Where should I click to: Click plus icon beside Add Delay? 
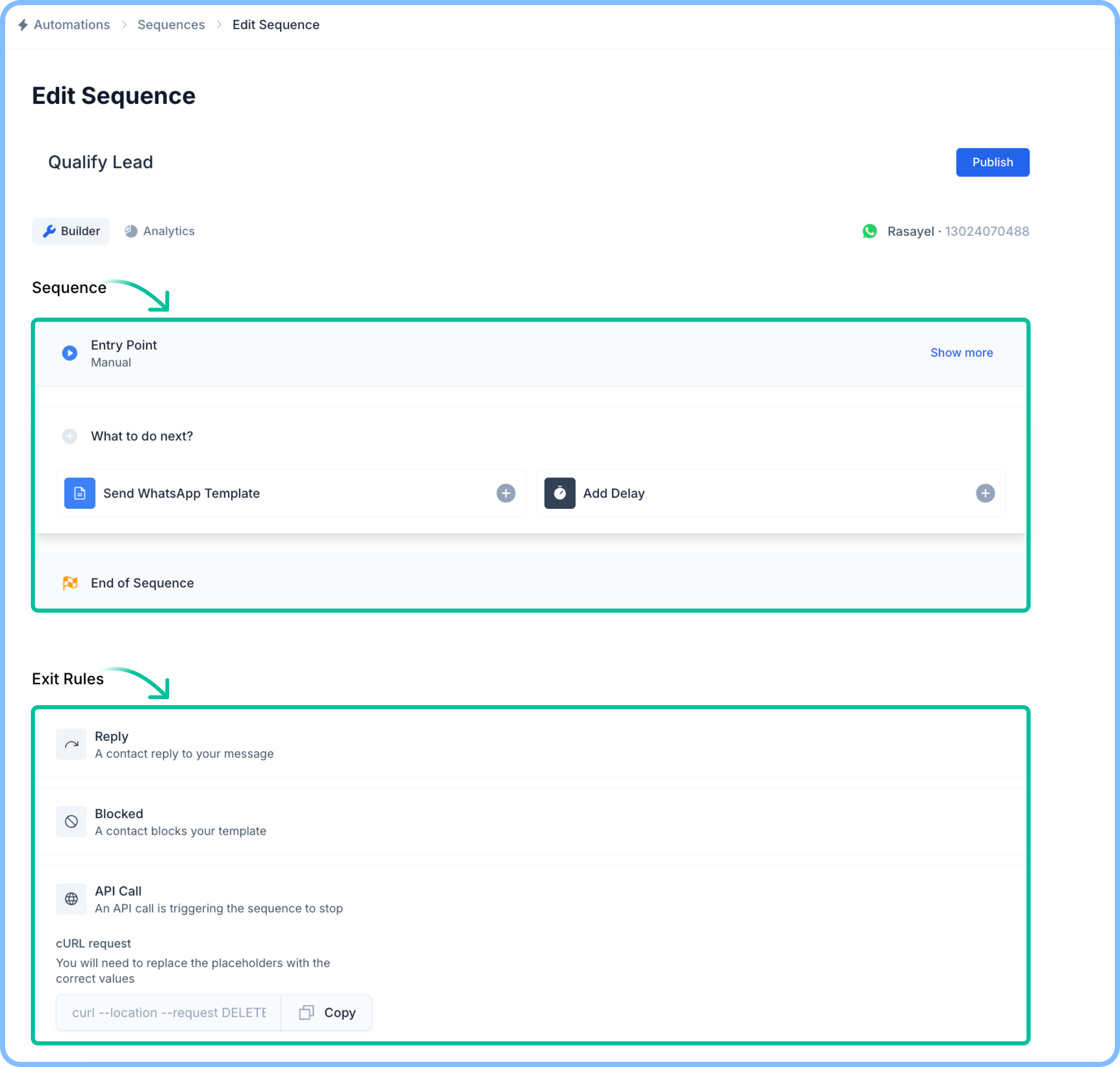[985, 493]
